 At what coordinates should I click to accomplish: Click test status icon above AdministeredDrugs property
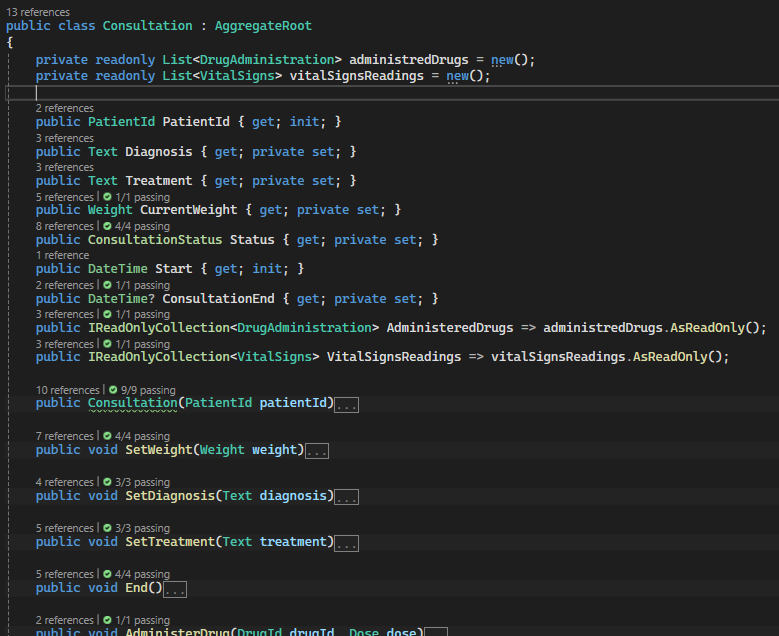(x=107, y=314)
